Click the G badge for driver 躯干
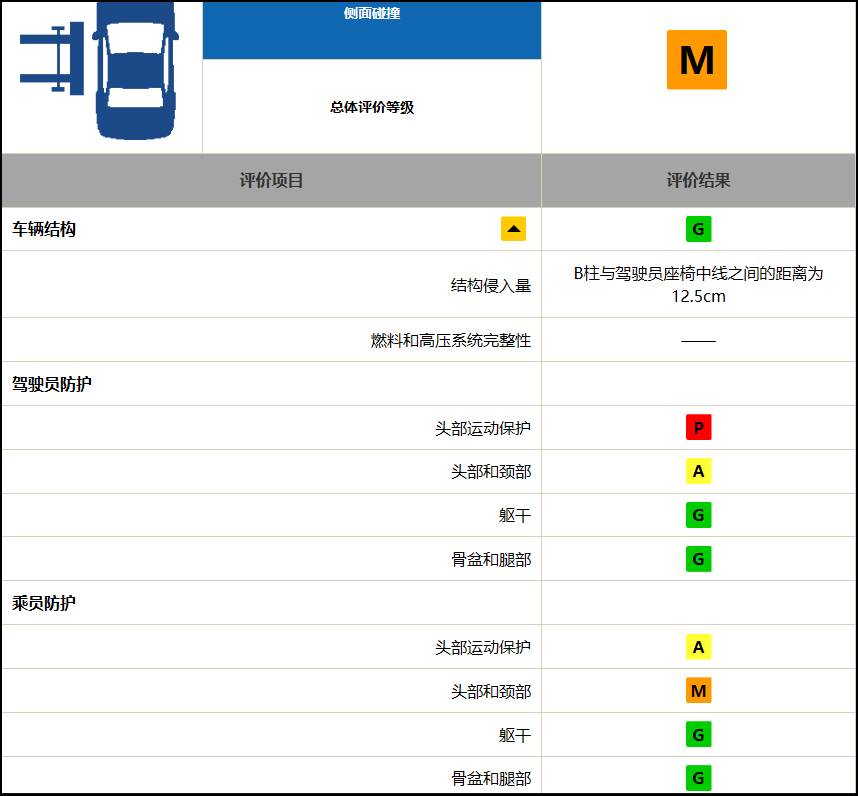 [699, 515]
